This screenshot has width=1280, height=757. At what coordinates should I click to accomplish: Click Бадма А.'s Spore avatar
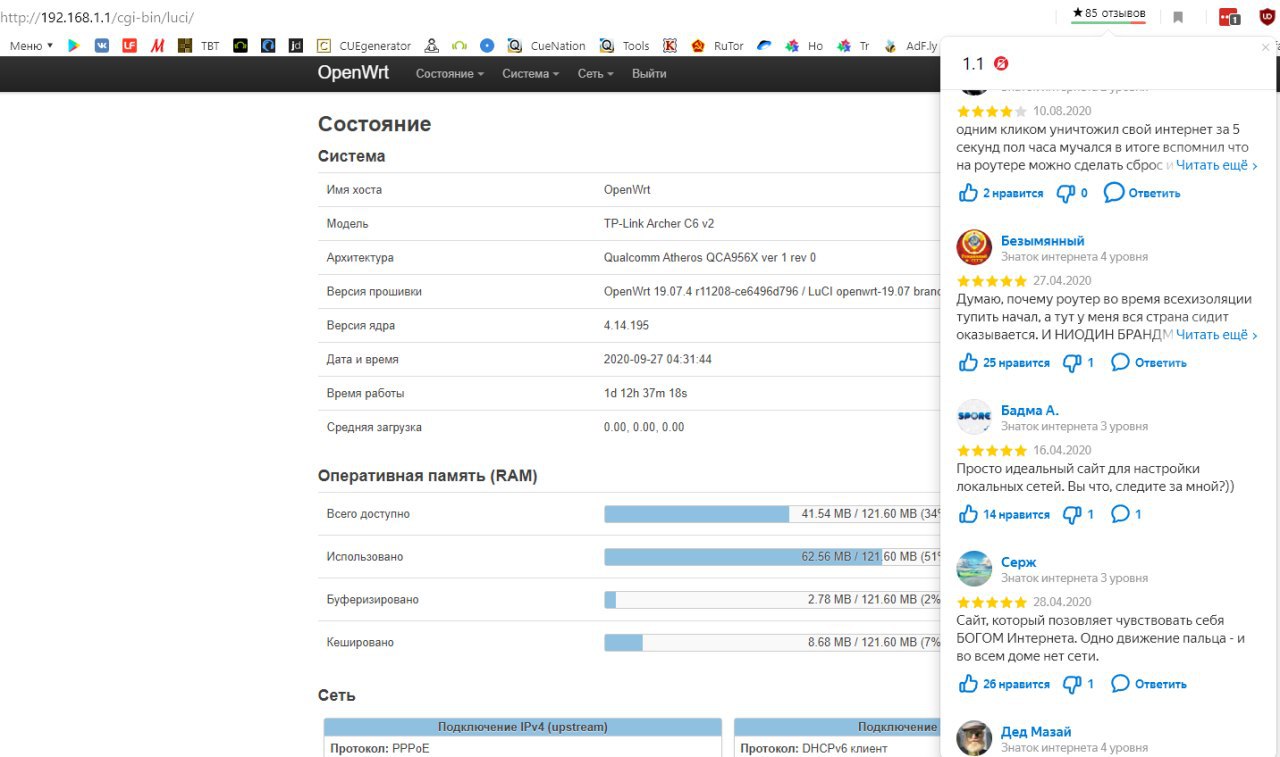[x=974, y=416]
